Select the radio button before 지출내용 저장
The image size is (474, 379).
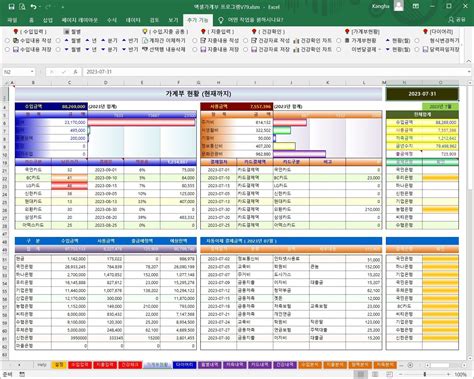[x=195, y=49]
